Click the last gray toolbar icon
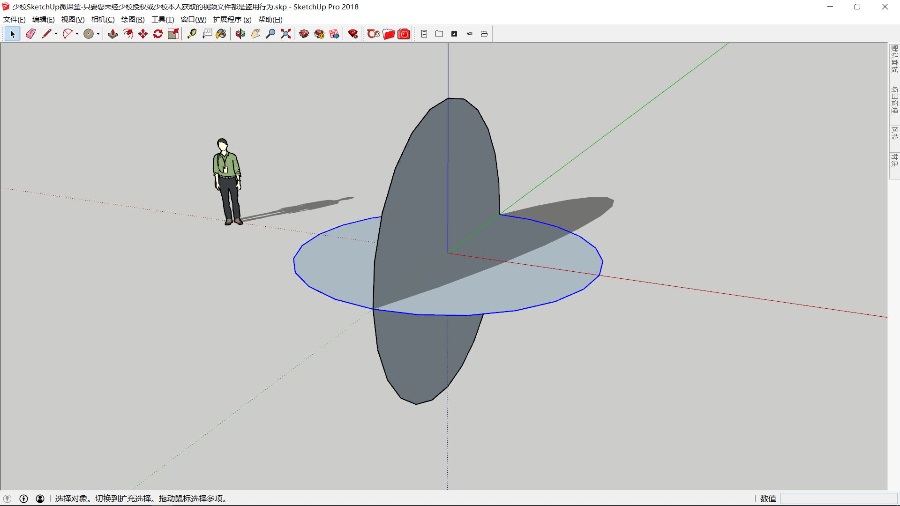The width and height of the screenshot is (900, 506). [x=484, y=34]
